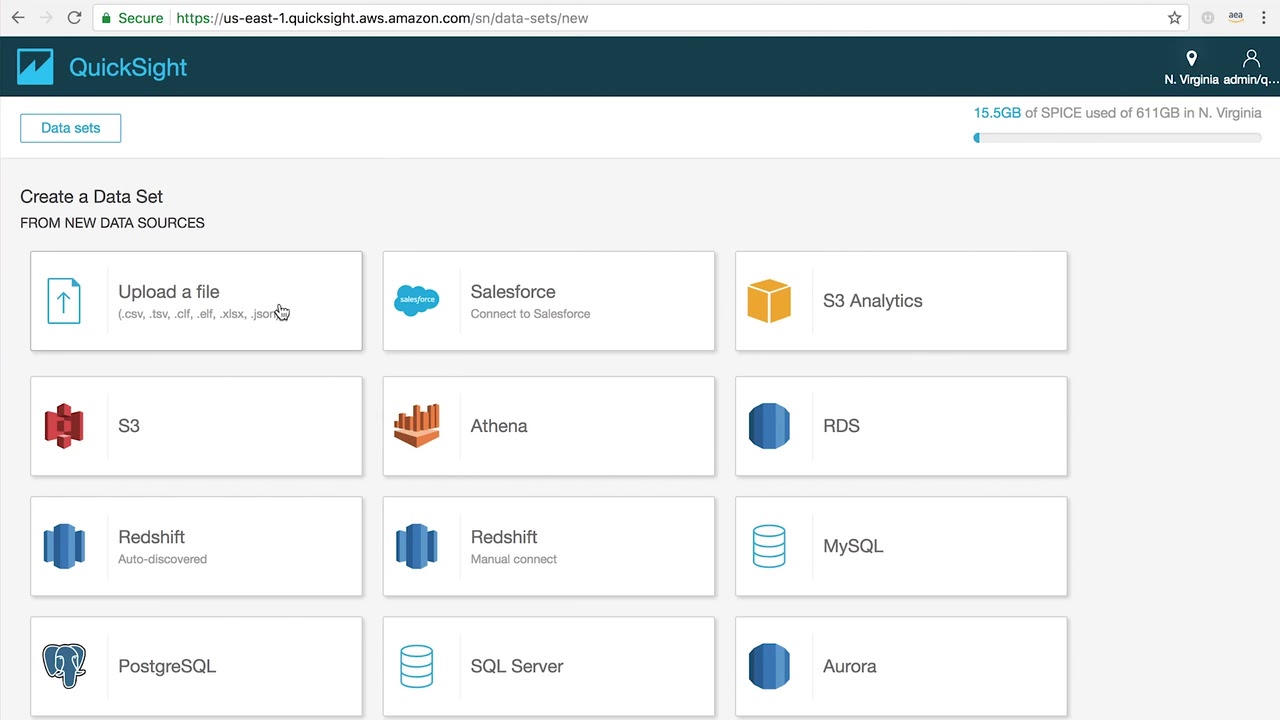Choose the orange Athena icon
Viewport: 1280px width, 720px height.
pyautogui.click(x=416, y=426)
